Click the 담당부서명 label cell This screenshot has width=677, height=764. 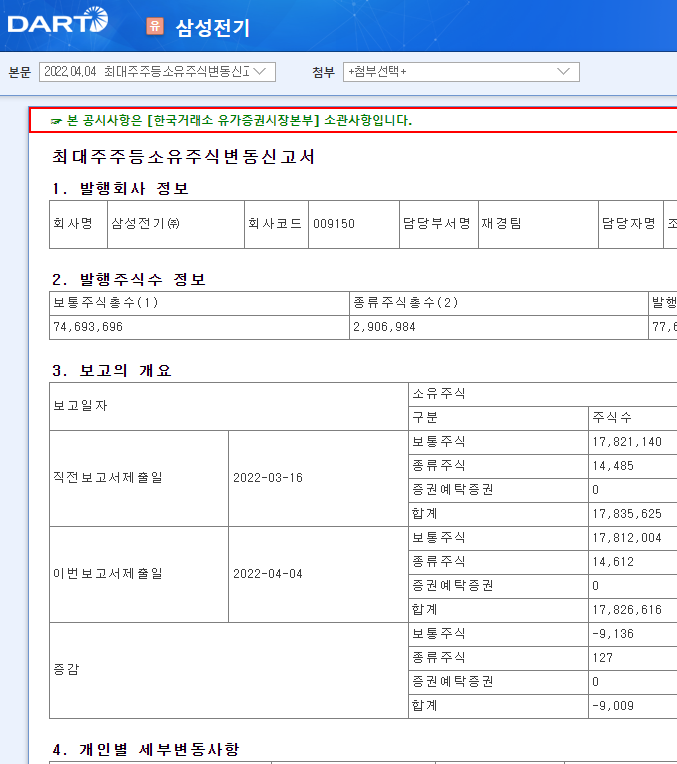coord(439,224)
